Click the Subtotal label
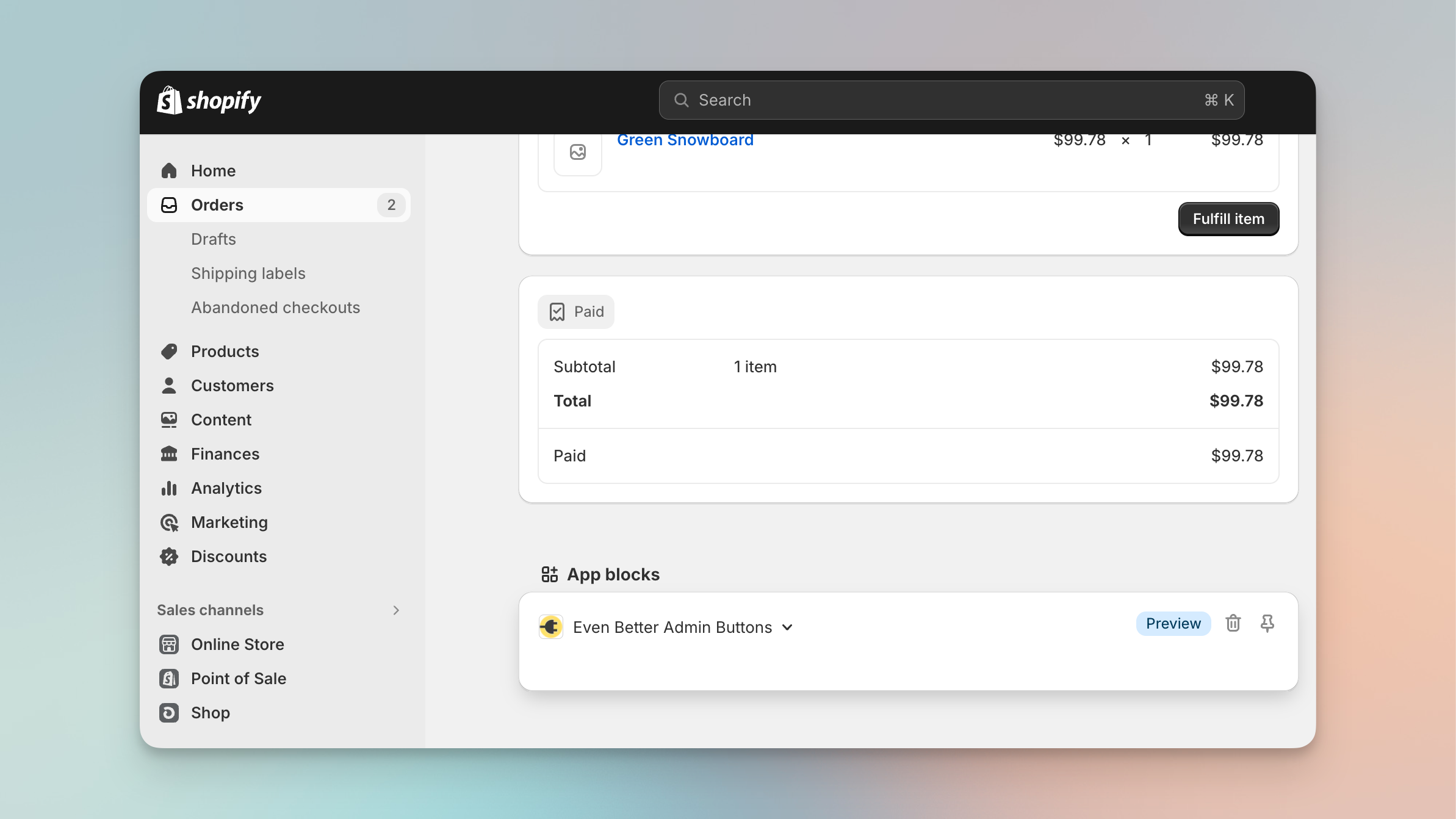 point(584,367)
